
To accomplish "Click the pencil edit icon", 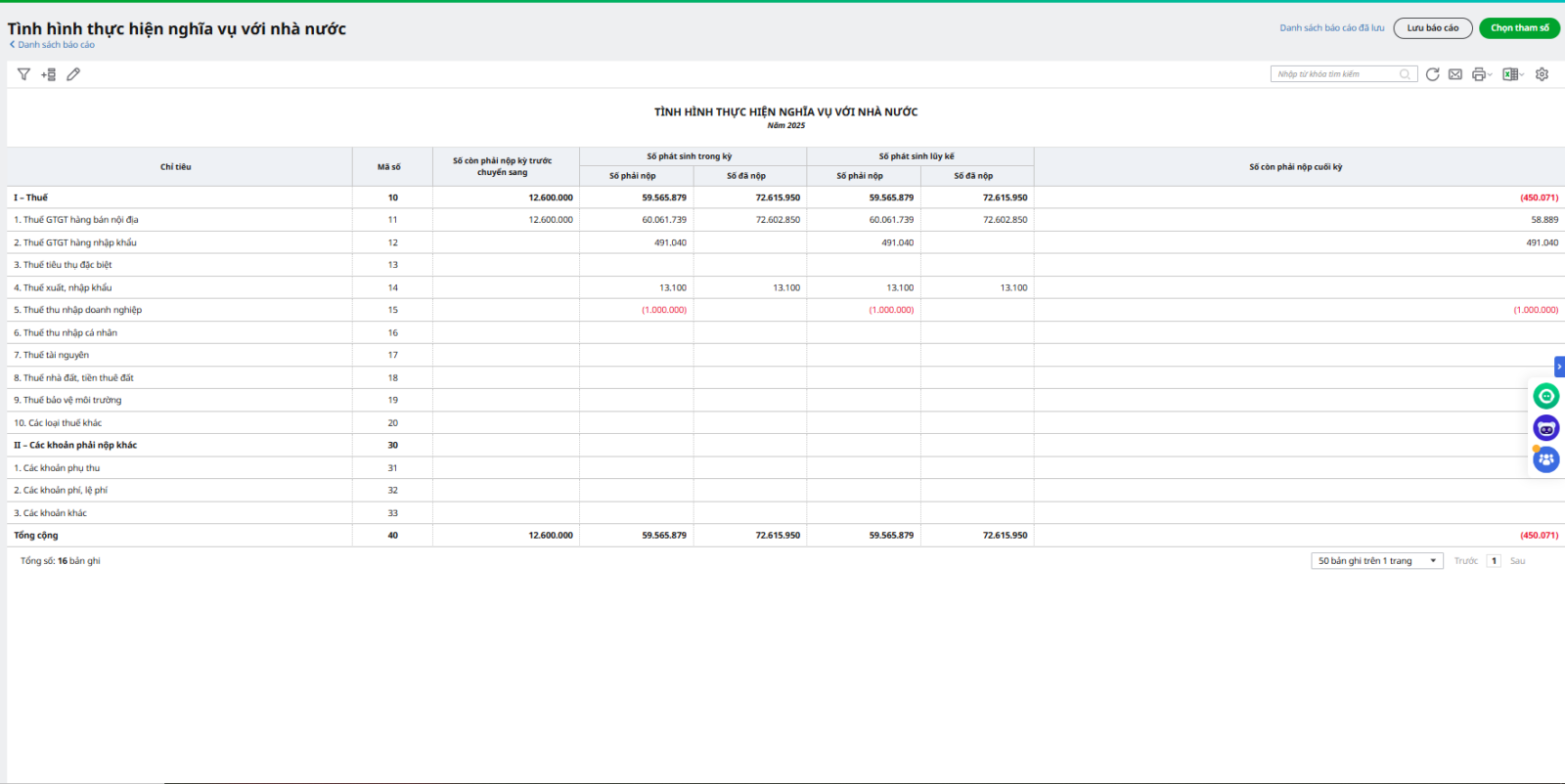I will pyautogui.click(x=73, y=74).
